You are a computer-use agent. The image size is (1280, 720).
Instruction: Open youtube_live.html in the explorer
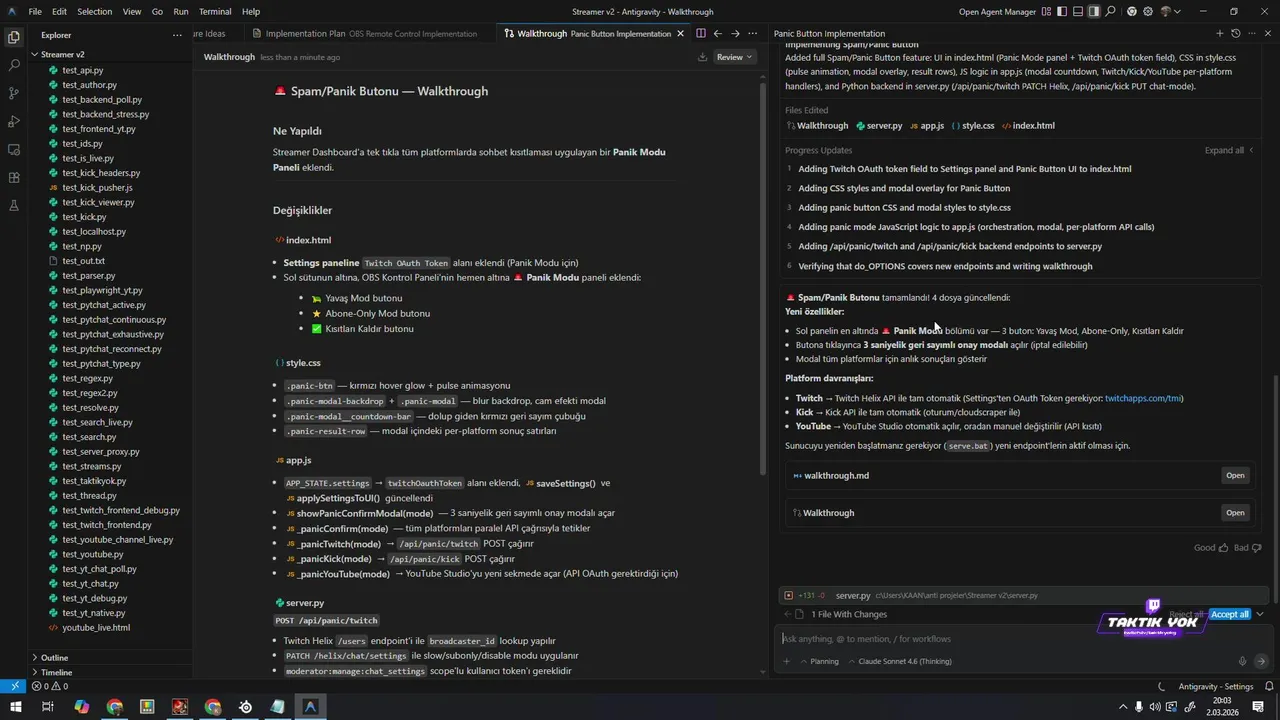tap(95, 627)
